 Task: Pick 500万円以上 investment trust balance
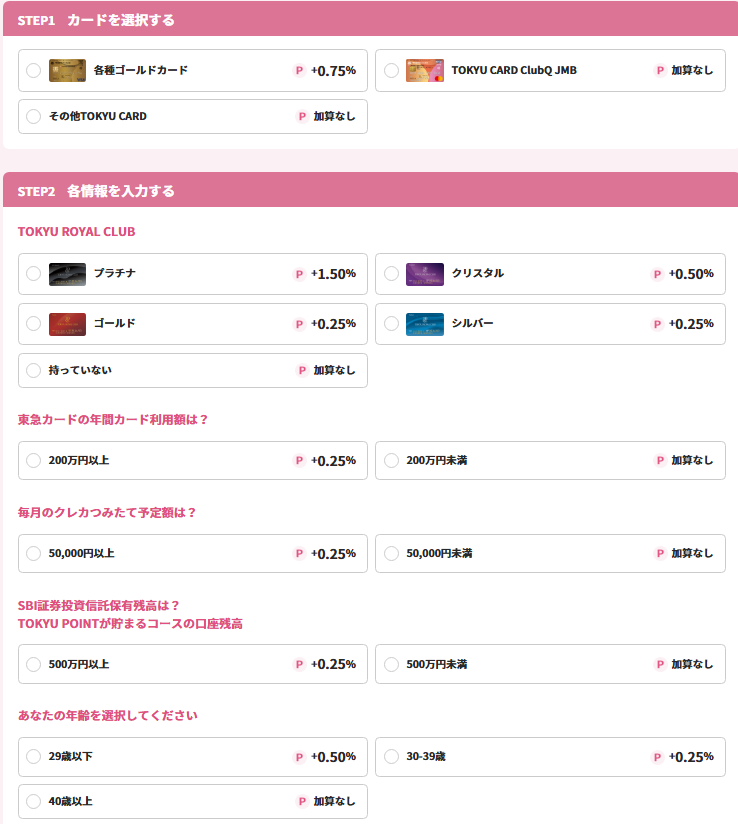click(193, 664)
